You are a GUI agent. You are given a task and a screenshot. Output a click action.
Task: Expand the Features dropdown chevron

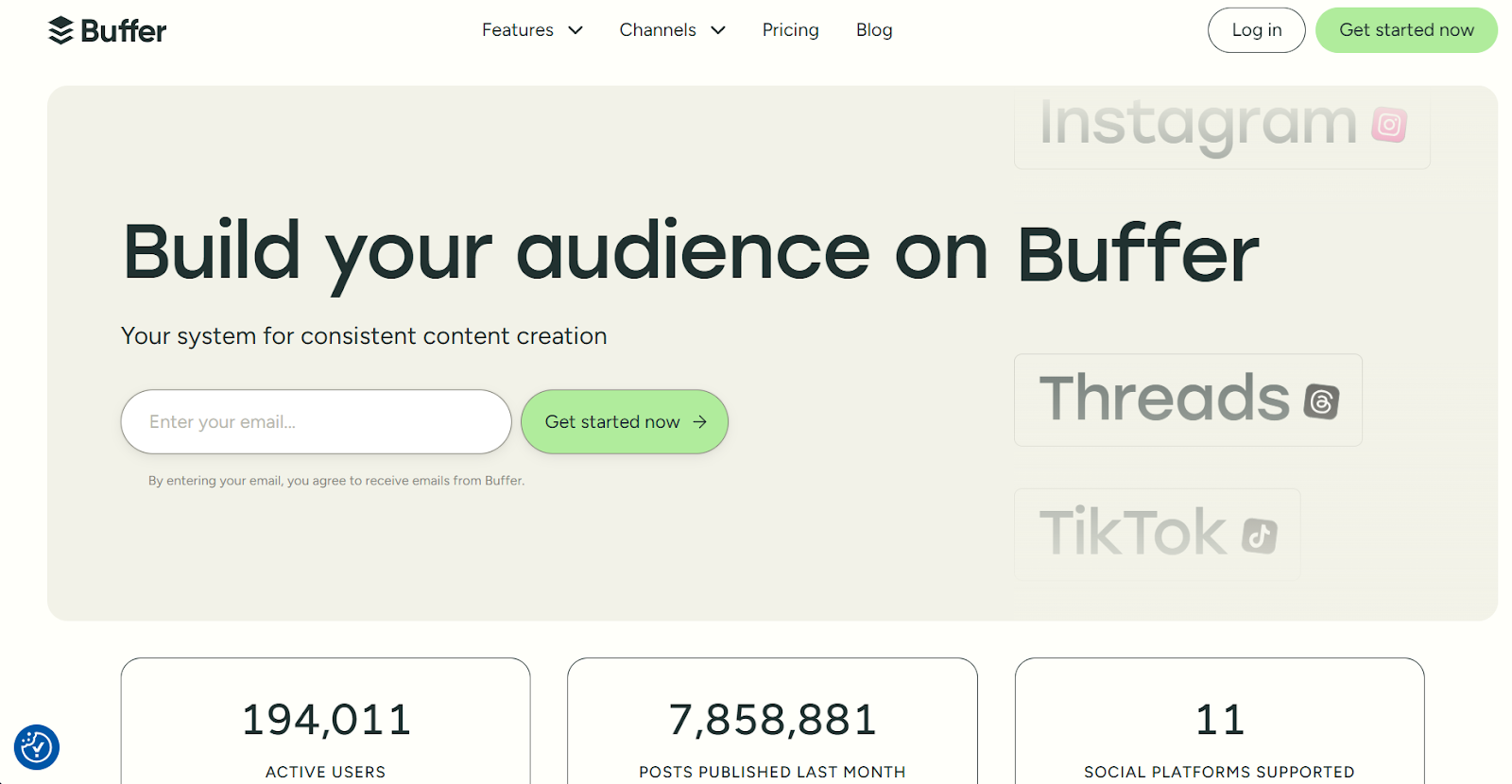576,30
